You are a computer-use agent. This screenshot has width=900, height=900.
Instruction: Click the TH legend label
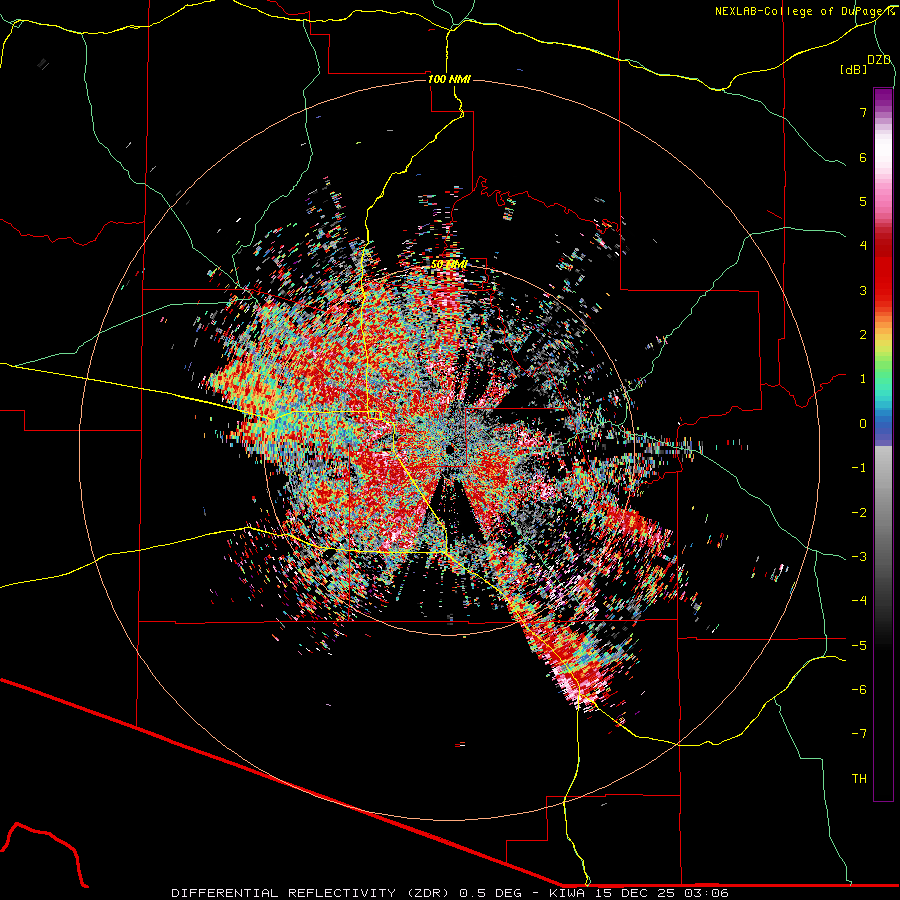(x=859, y=779)
